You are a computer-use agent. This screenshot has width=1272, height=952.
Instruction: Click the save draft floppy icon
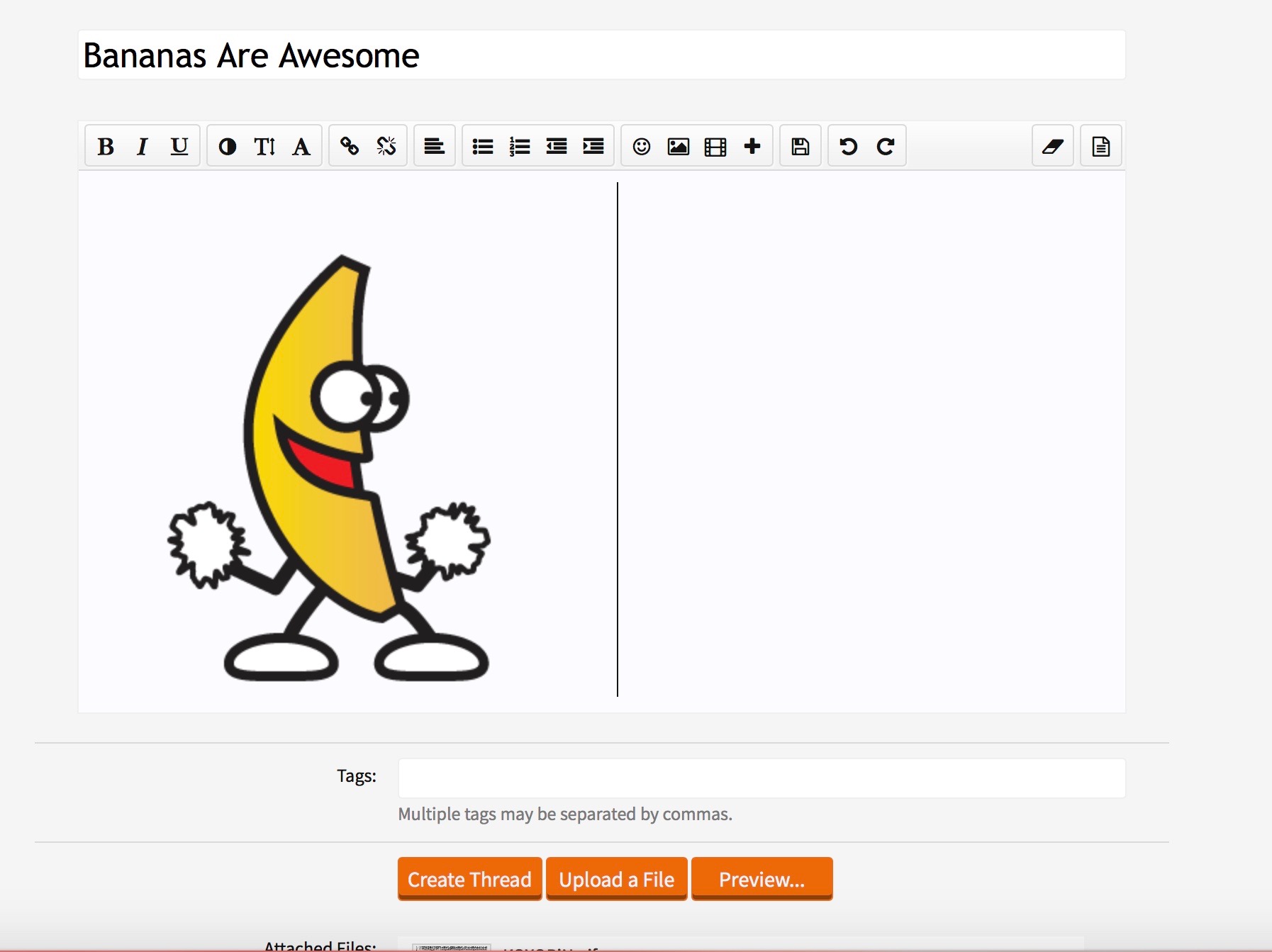pos(800,146)
